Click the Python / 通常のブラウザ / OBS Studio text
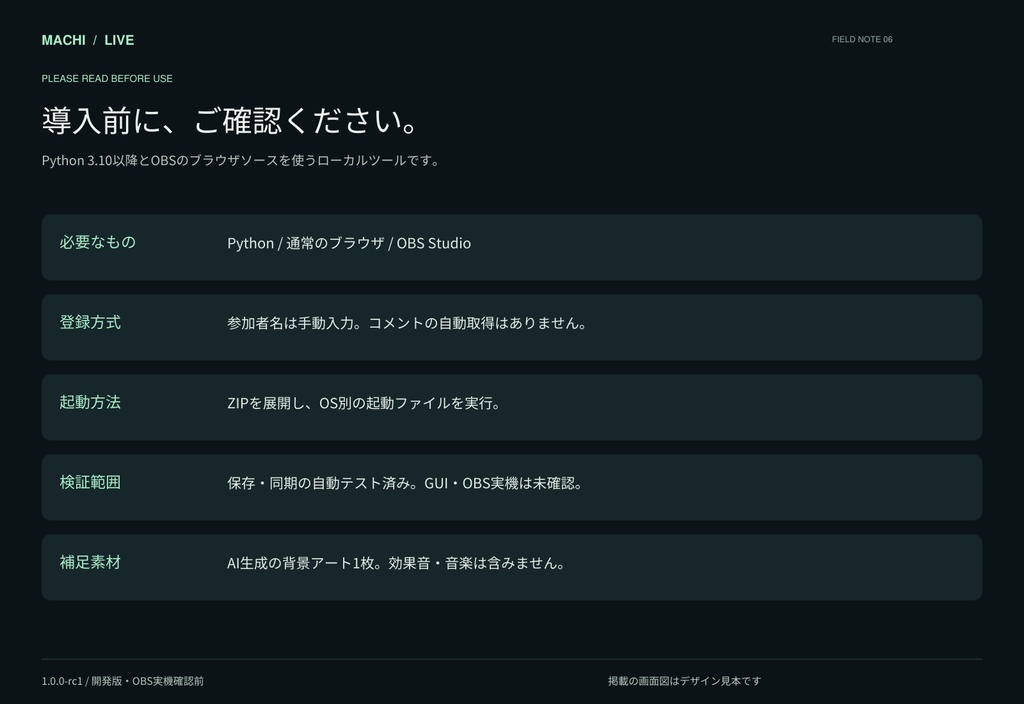Image resolution: width=1024 pixels, height=704 pixels. 349,243
